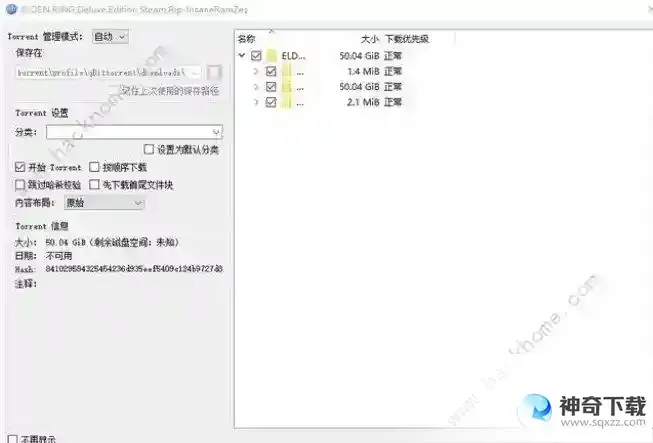The height and width of the screenshot is (443, 653).
Task: Click the 下载优先级 column header
Action: click(x=407, y=39)
